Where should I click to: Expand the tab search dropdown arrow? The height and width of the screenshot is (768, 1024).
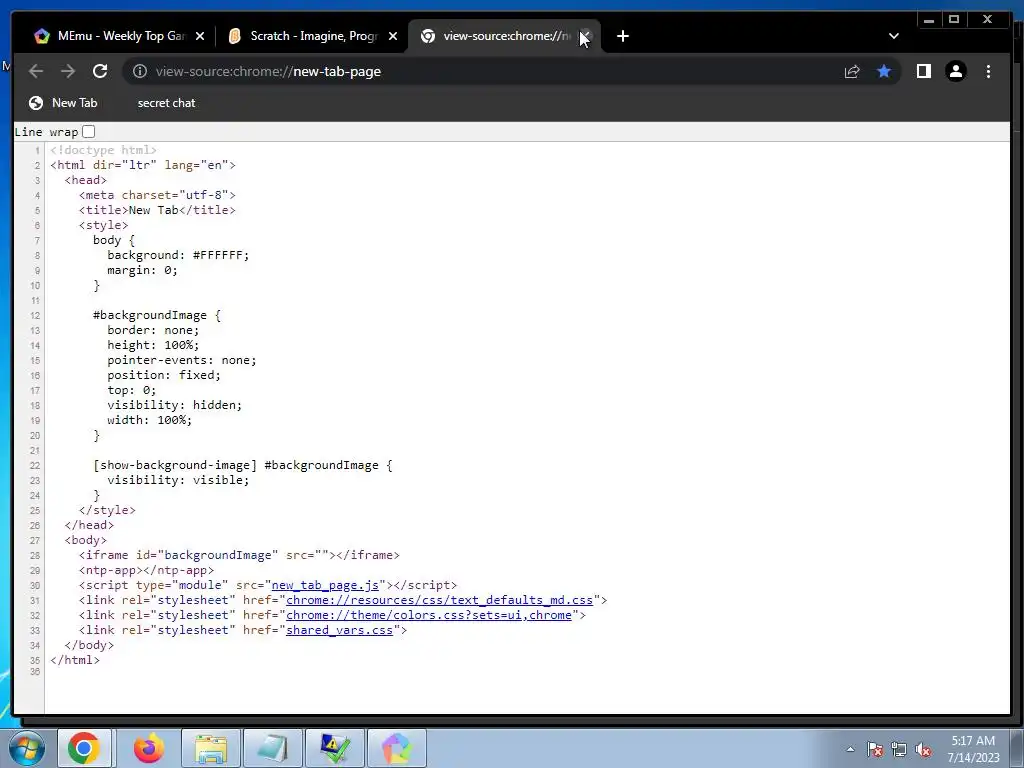893,36
